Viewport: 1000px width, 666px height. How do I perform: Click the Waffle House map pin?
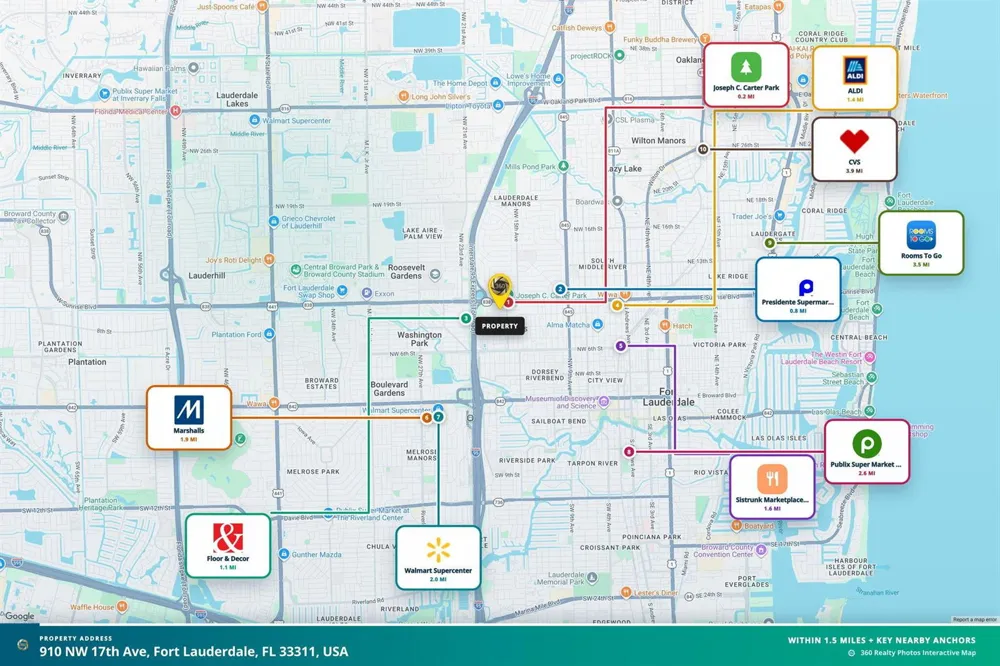122,607
